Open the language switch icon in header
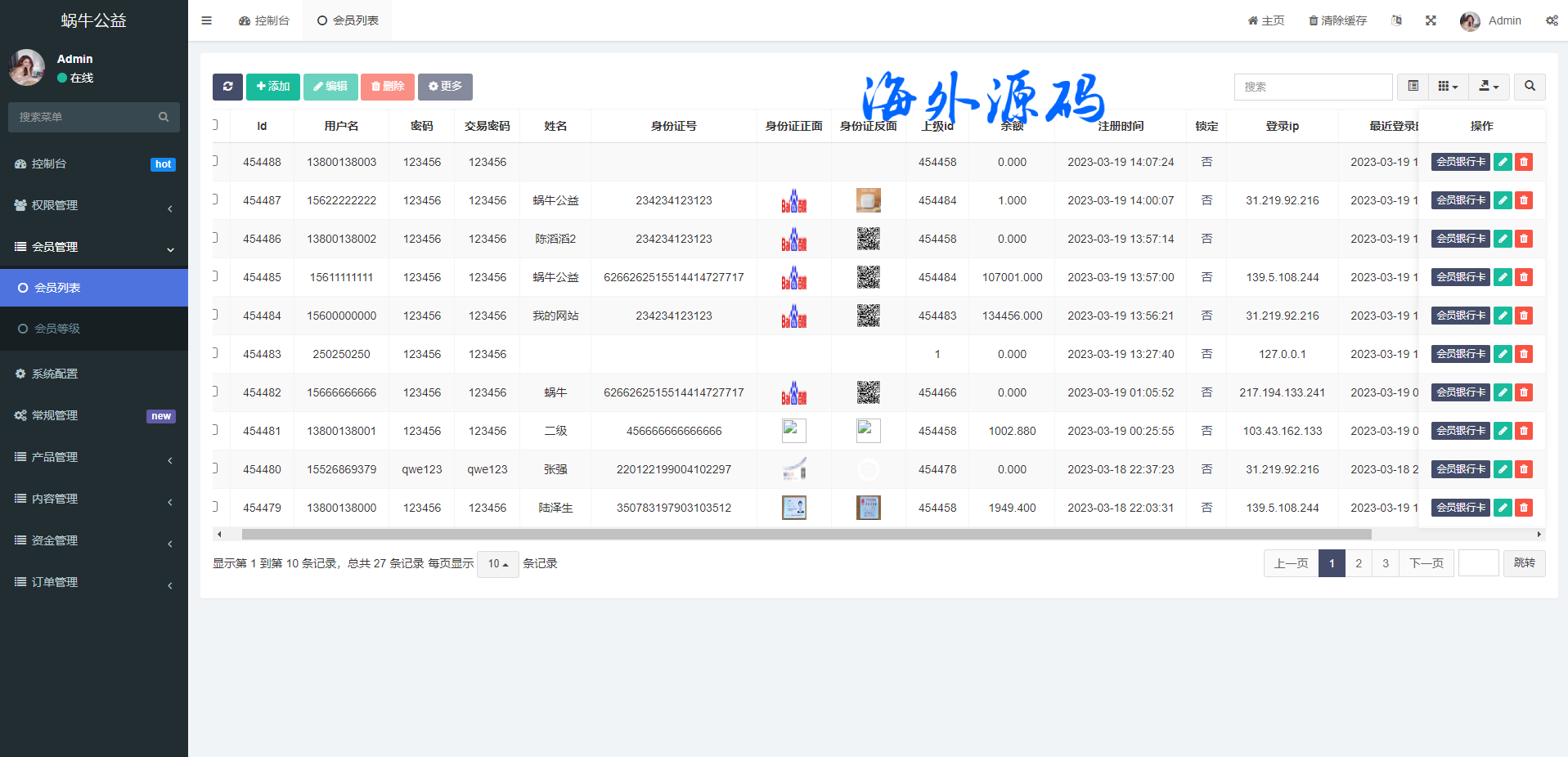Screen dimensions: 1568x757 tap(1396, 20)
